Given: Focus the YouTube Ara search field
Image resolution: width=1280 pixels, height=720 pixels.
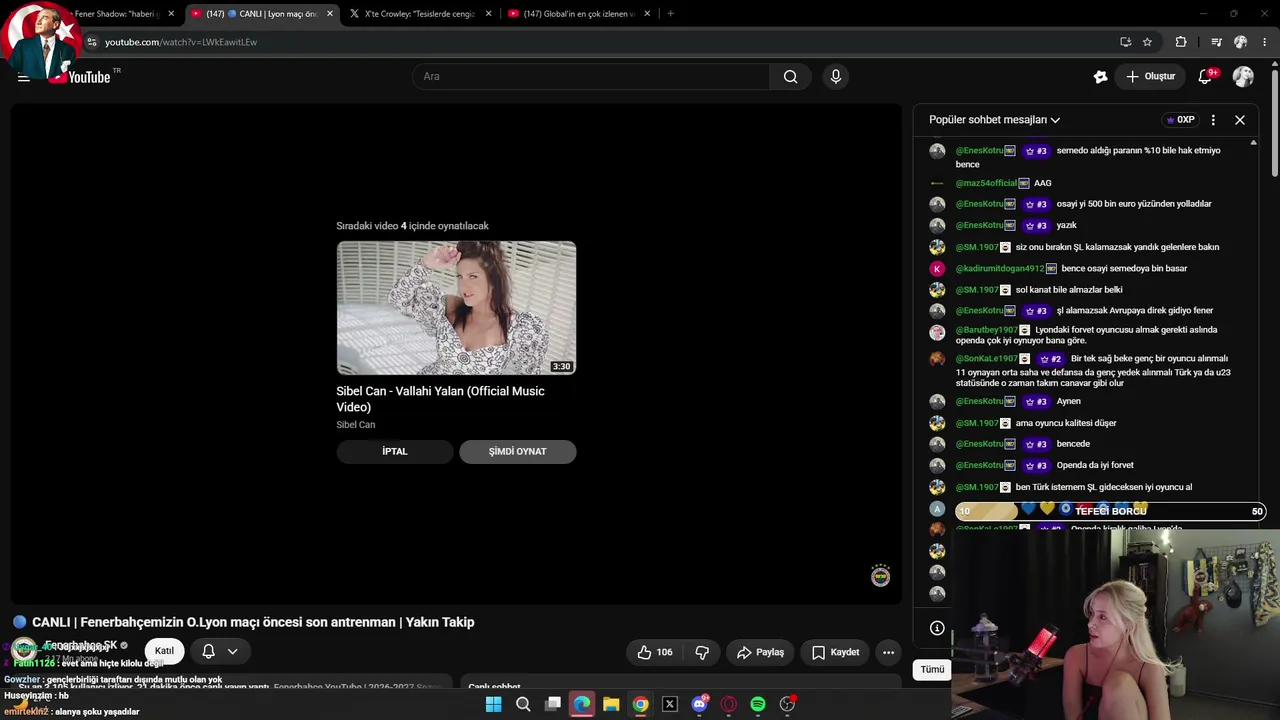Looking at the screenshot, I should coord(591,77).
